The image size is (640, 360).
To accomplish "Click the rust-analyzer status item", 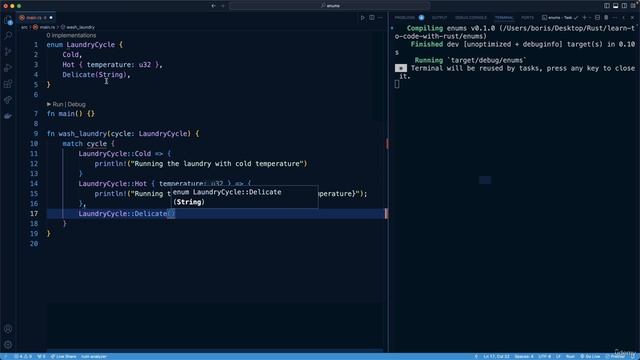I will coord(94,356).
